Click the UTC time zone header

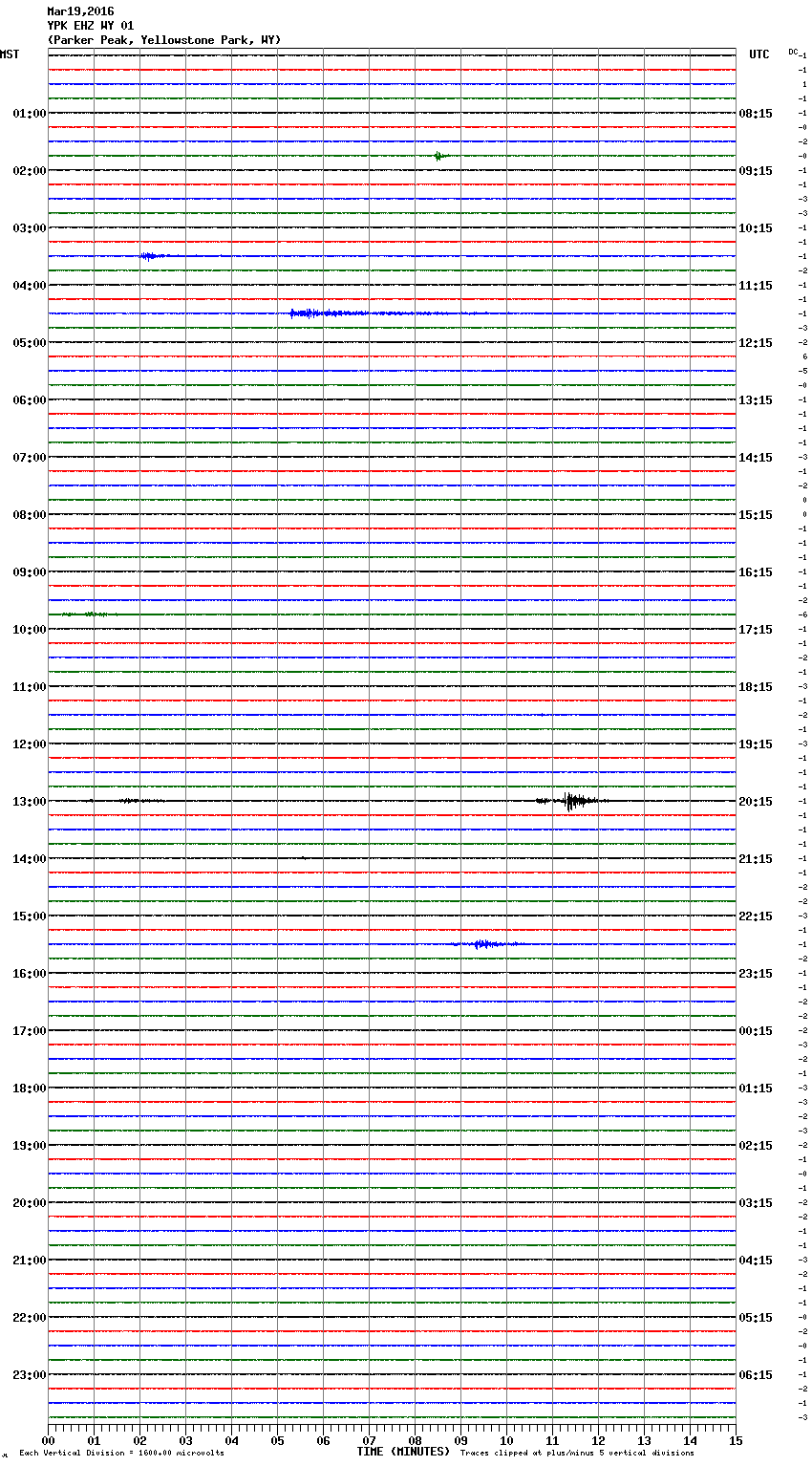[759, 54]
